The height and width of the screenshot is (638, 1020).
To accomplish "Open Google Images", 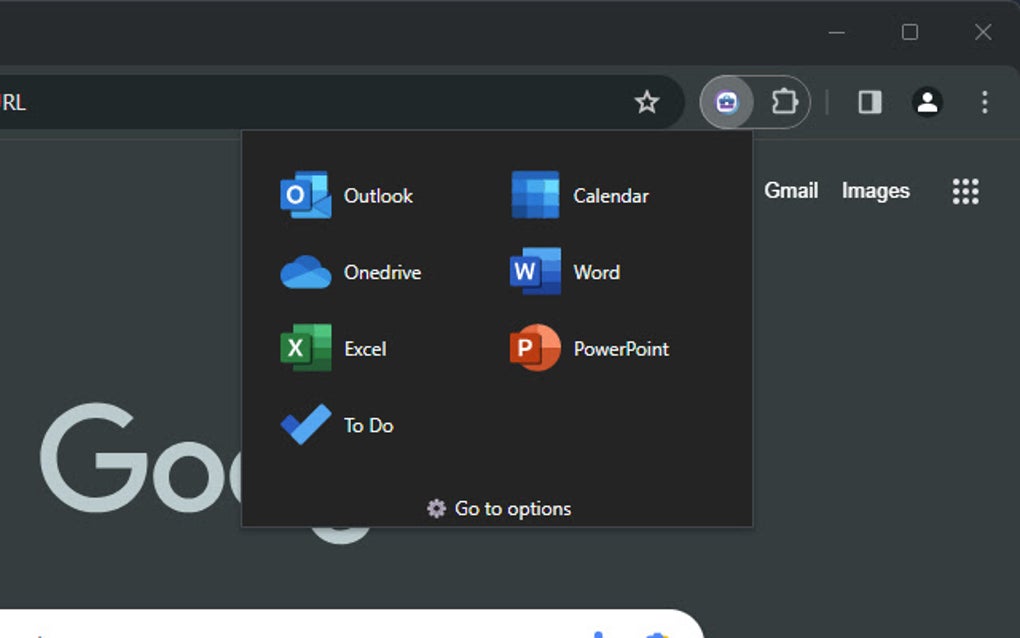I will (x=875, y=191).
